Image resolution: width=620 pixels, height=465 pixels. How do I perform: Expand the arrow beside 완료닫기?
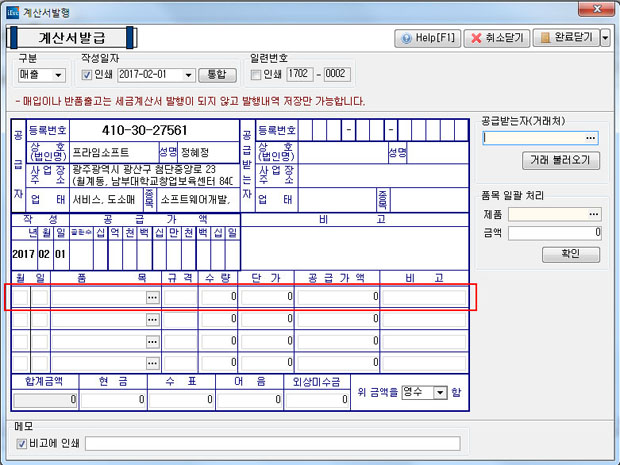[606, 38]
